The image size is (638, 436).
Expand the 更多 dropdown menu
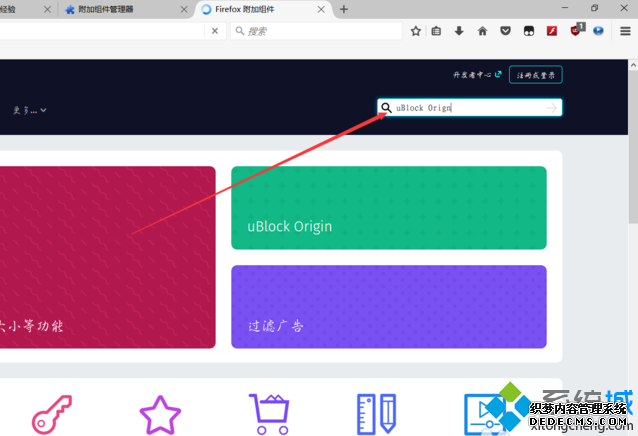(30, 110)
